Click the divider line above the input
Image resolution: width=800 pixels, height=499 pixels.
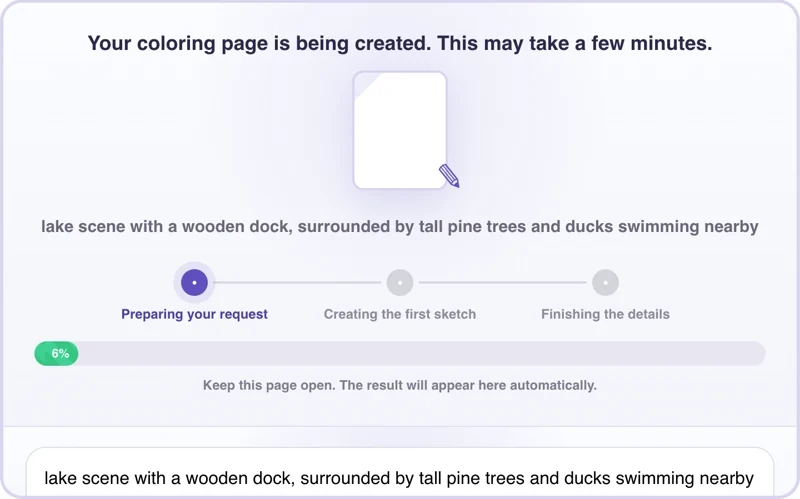pos(400,426)
